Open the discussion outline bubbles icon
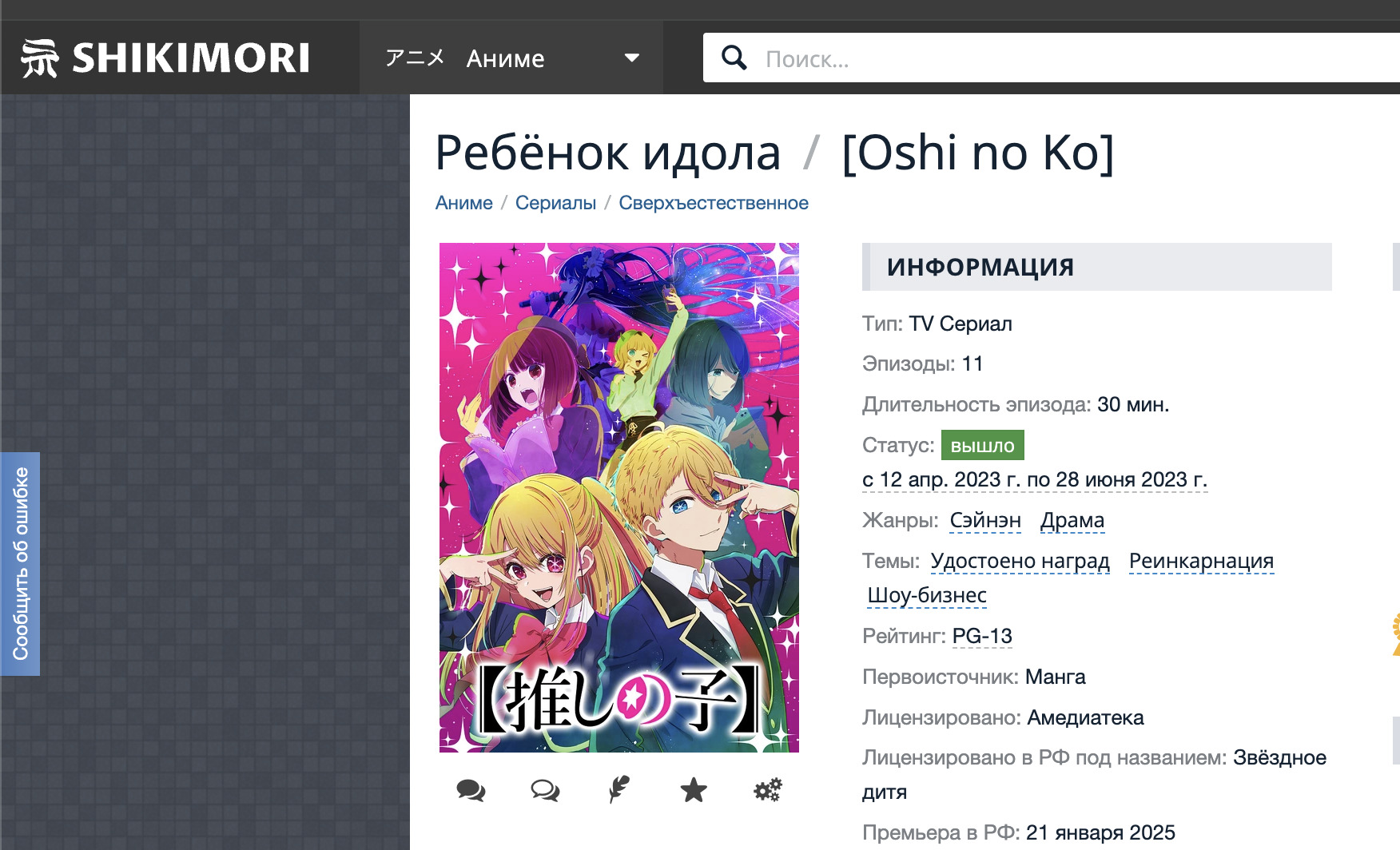Viewport: 1400px width, 850px height. click(545, 790)
